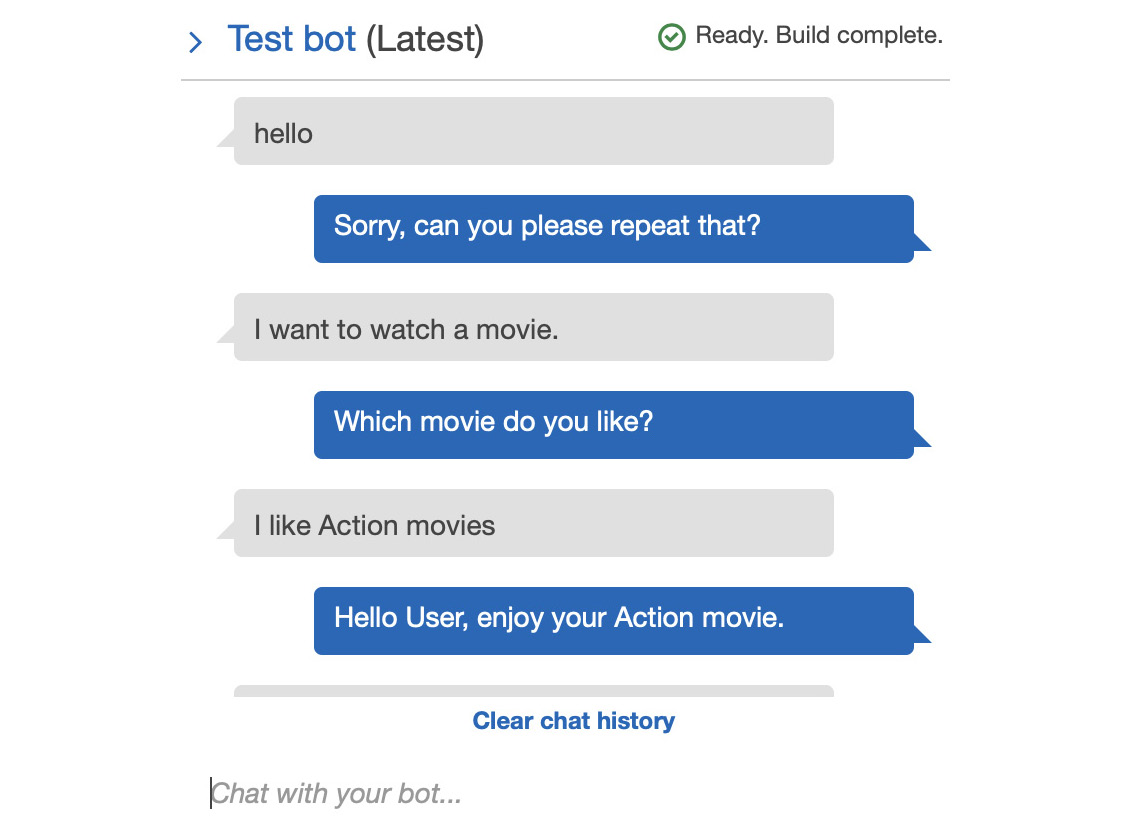
Task: Collapse the Test bot panel chevron
Action: click(195, 42)
